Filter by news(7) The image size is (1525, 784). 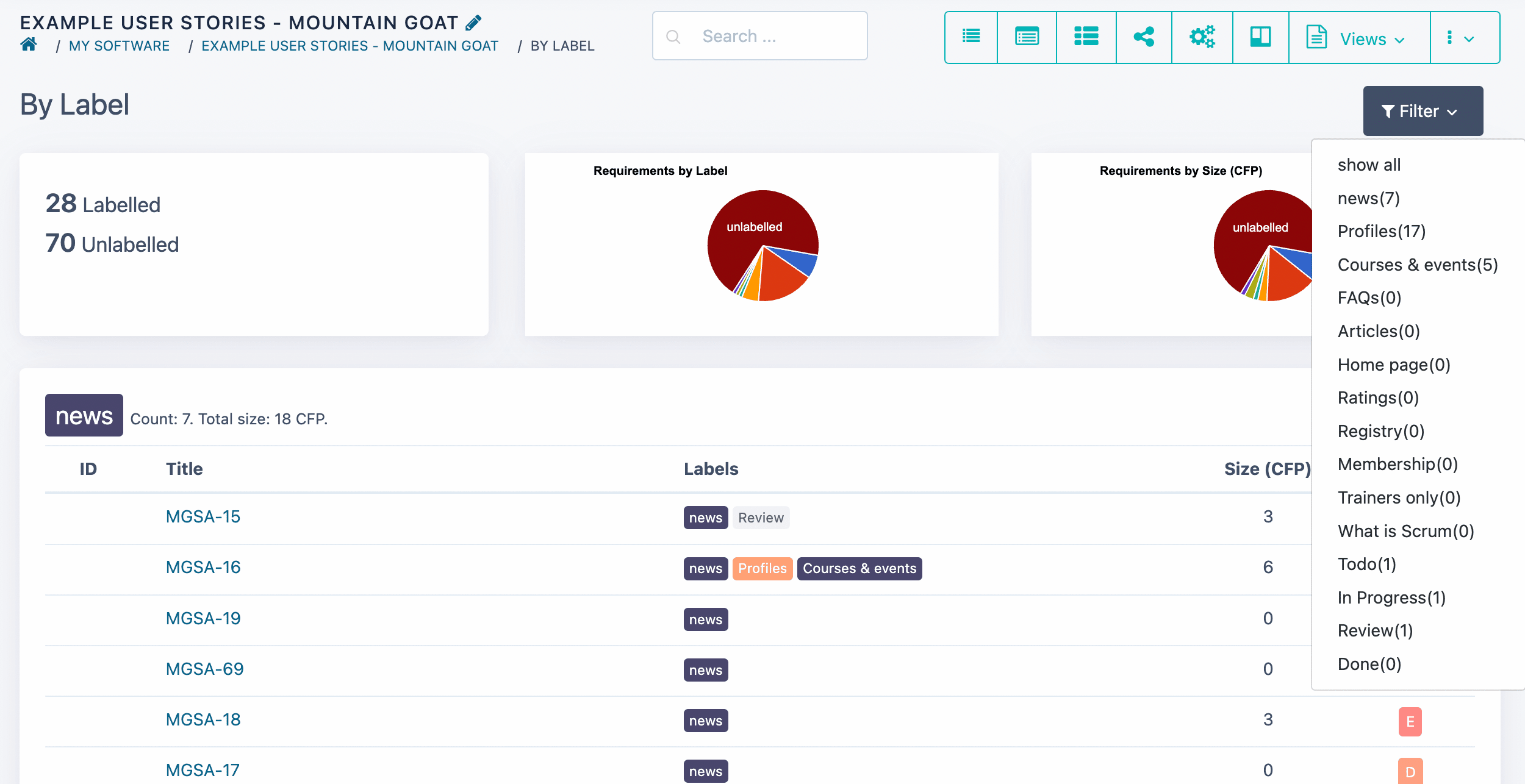click(1369, 198)
